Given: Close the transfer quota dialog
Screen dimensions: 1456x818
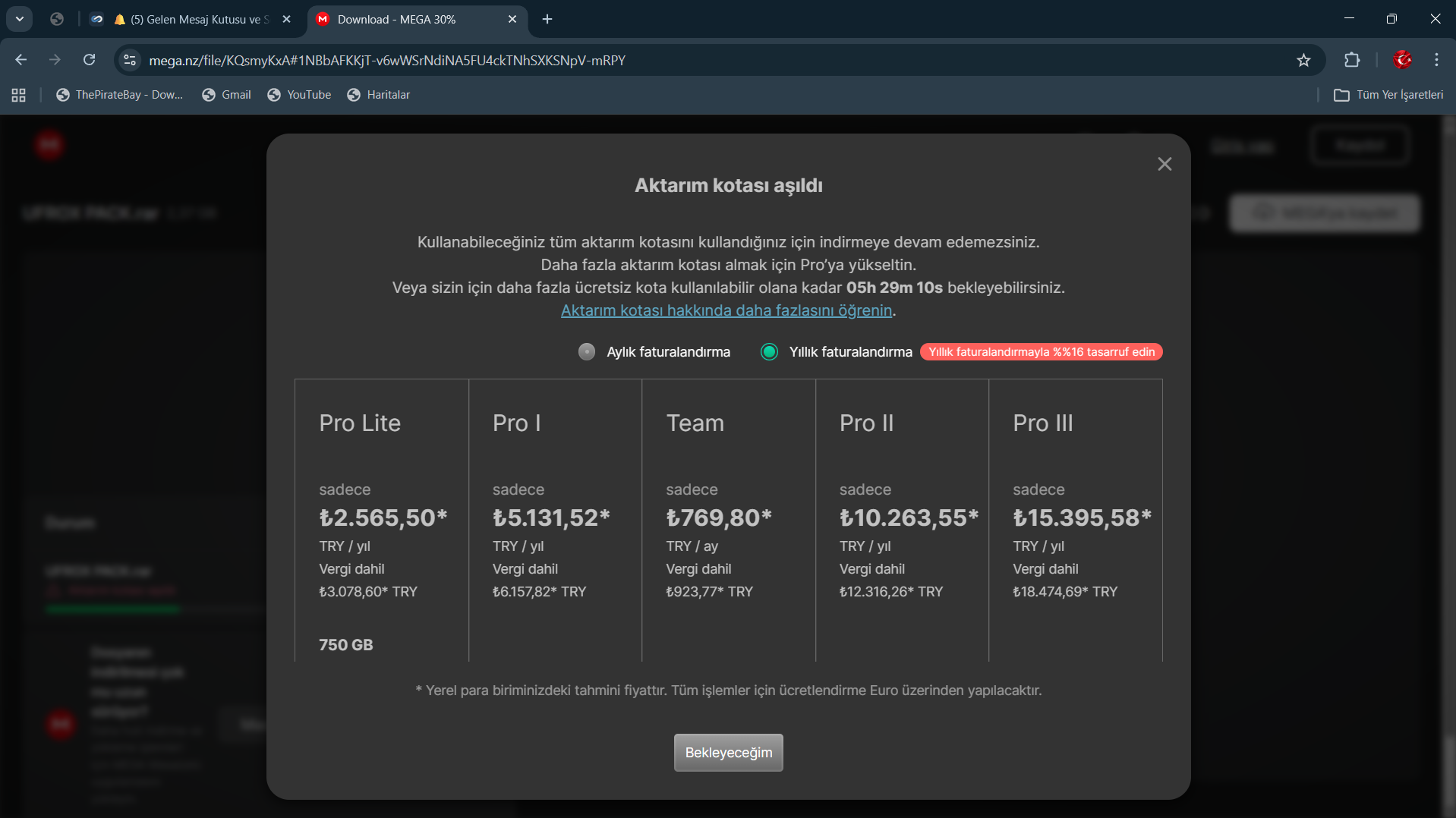Looking at the screenshot, I should click(1164, 164).
